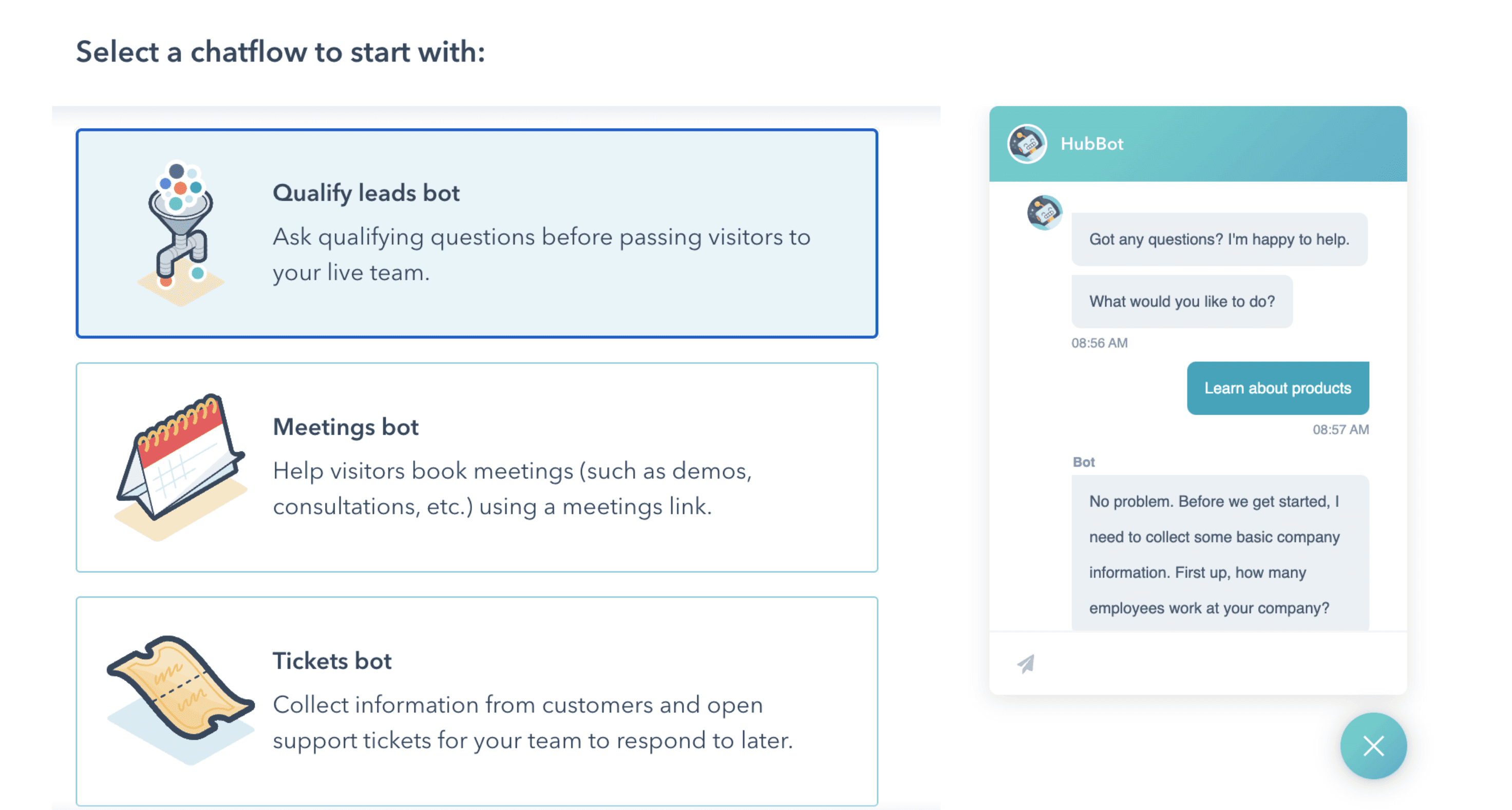
Task: Click the 'Help visitors book meetings' description
Action: tap(512, 488)
